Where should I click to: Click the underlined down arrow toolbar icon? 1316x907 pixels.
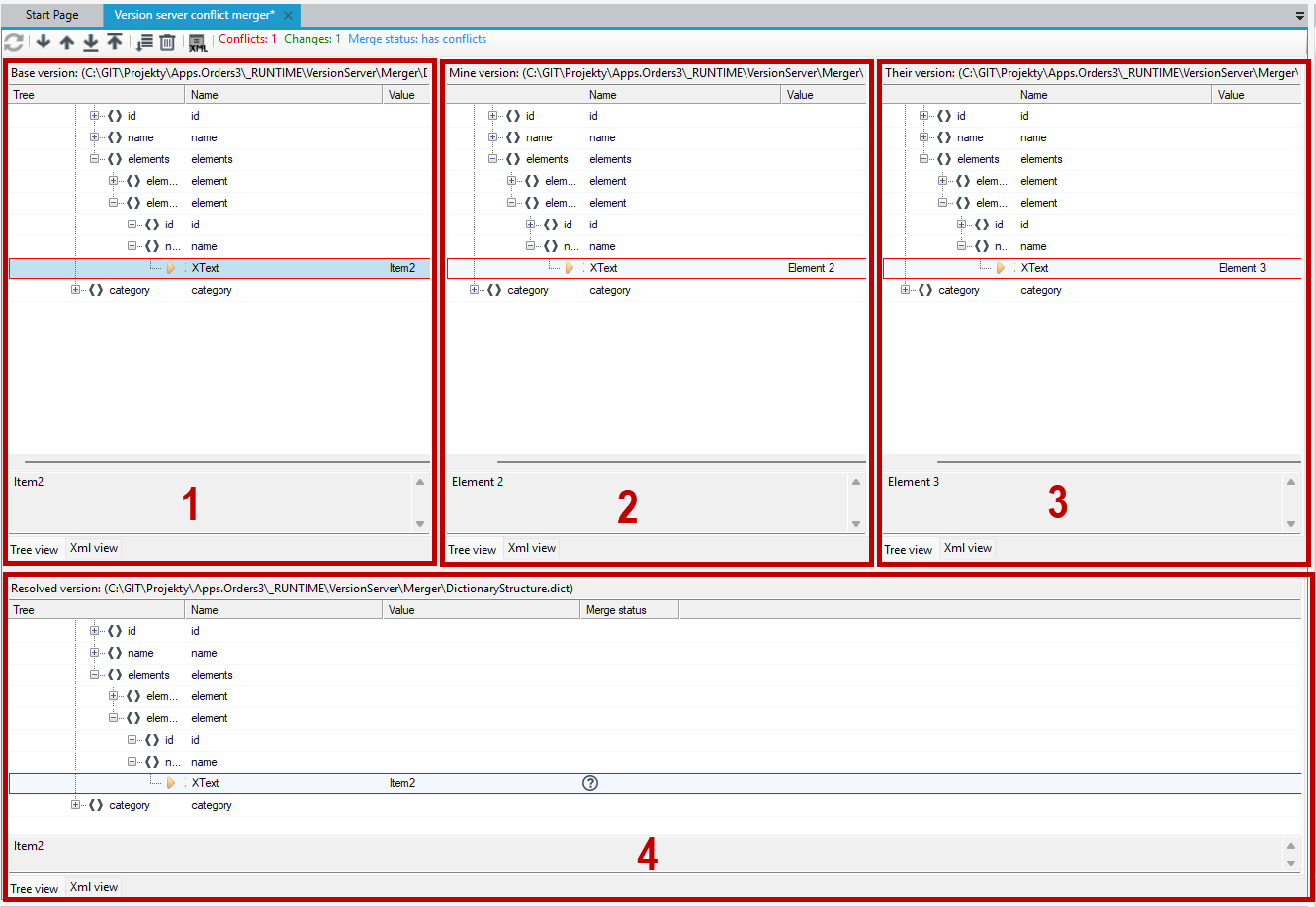[x=91, y=42]
